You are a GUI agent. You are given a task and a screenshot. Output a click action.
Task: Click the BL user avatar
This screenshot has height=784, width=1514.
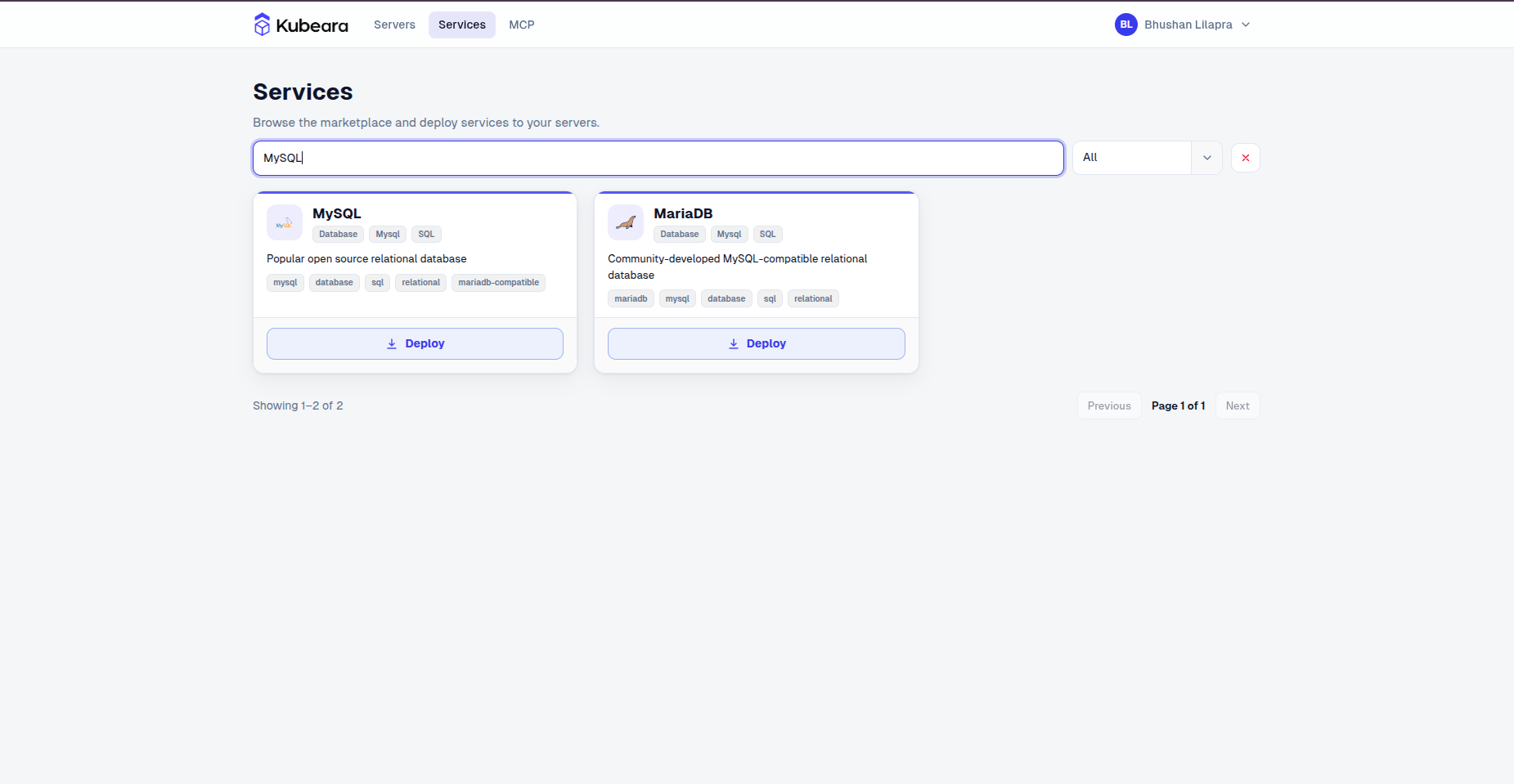[x=1126, y=25]
